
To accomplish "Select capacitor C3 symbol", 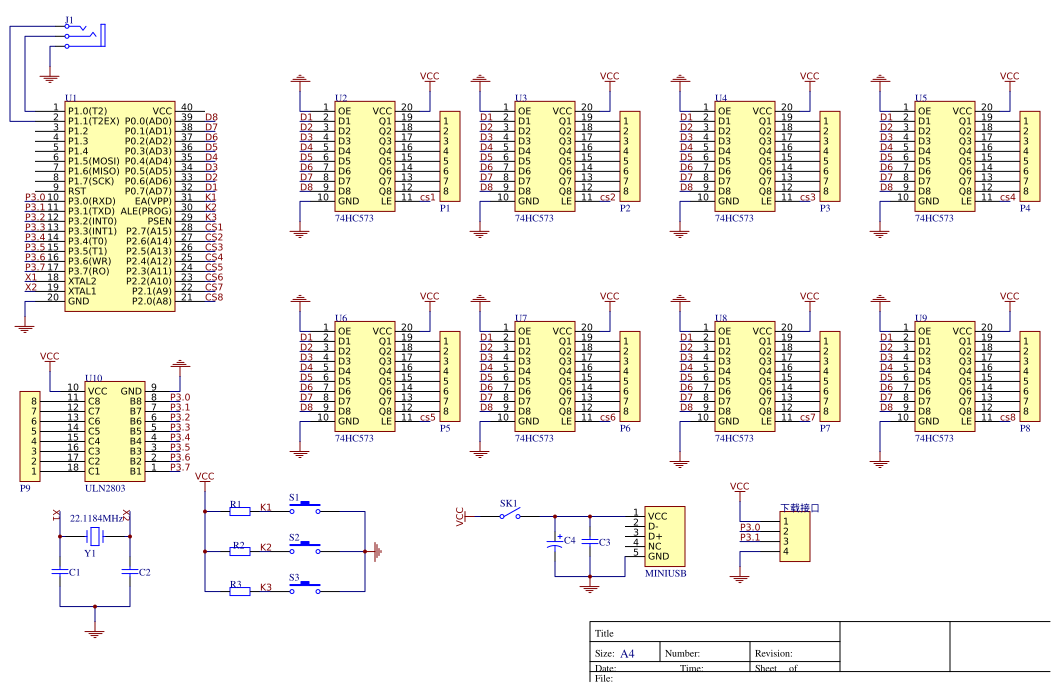I will pyautogui.click(x=590, y=542).
